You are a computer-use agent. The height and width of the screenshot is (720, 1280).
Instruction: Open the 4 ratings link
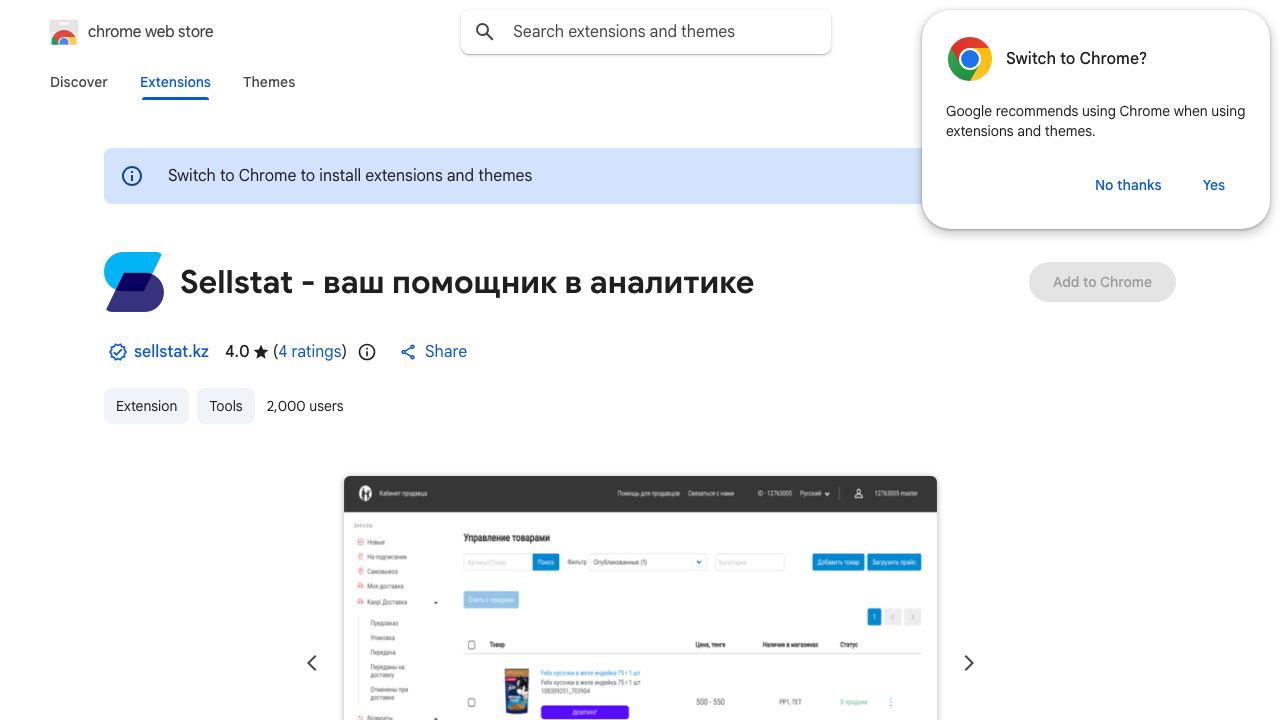[310, 351]
